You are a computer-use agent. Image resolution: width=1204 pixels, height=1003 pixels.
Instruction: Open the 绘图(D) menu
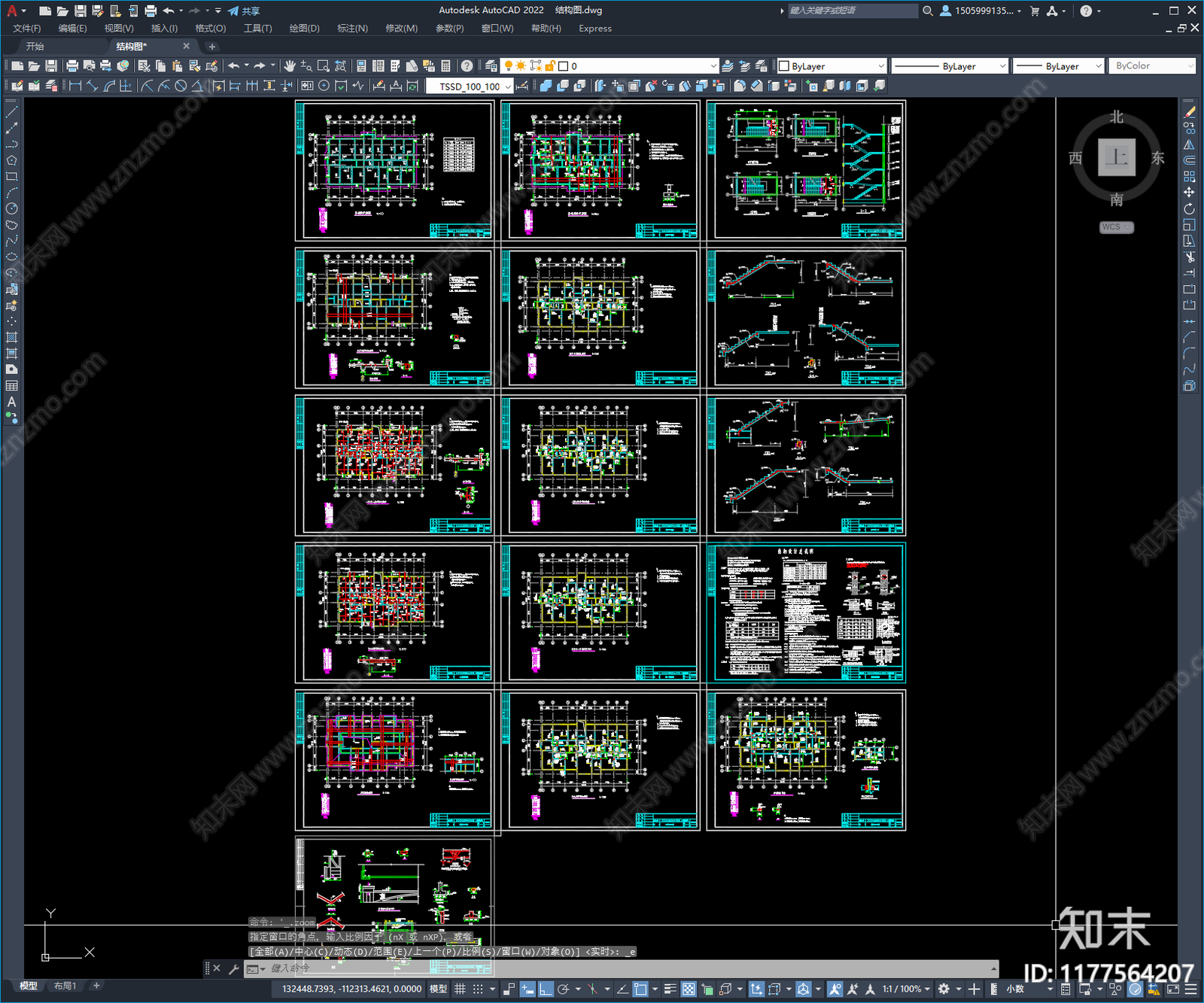[x=304, y=29]
